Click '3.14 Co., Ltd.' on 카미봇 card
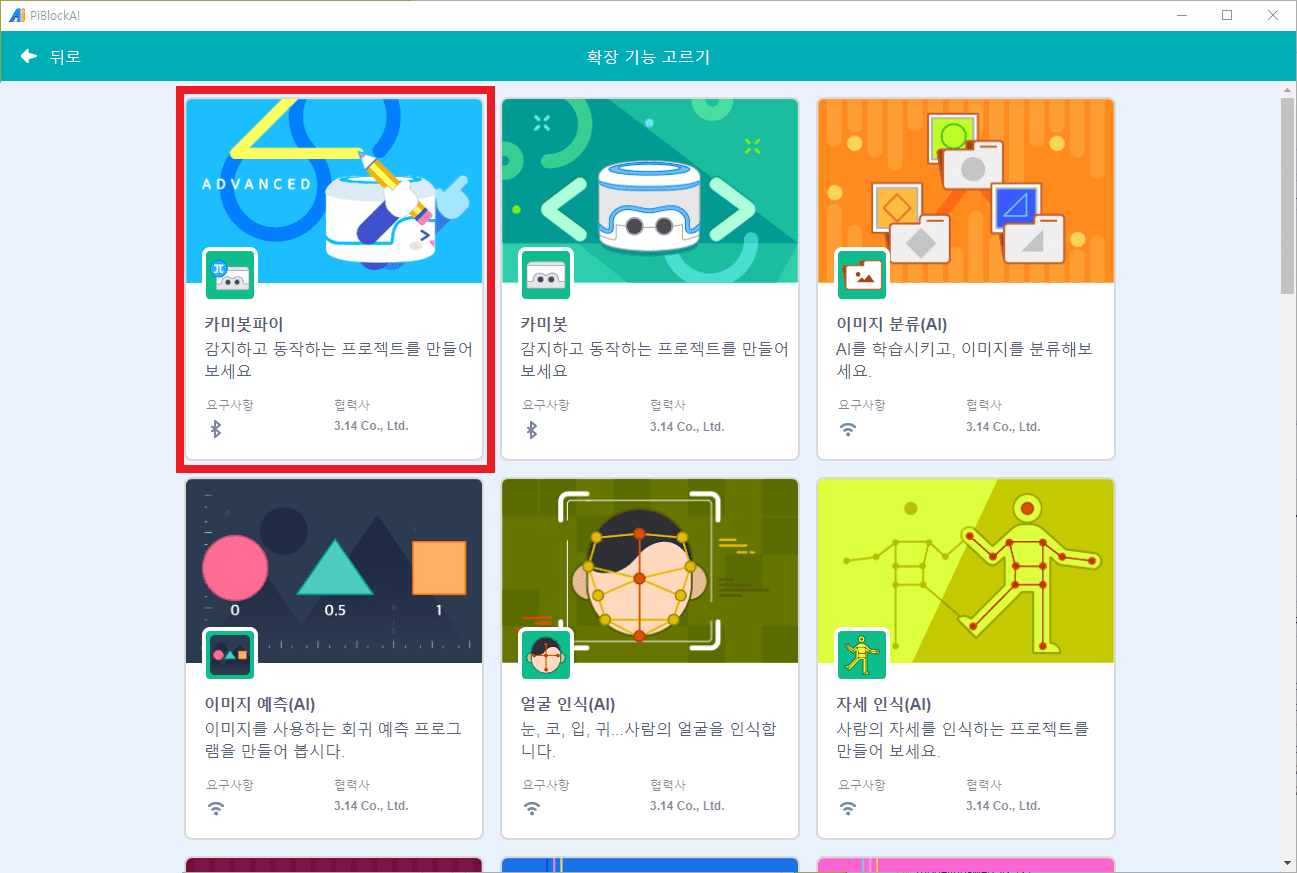 pos(687,426)
